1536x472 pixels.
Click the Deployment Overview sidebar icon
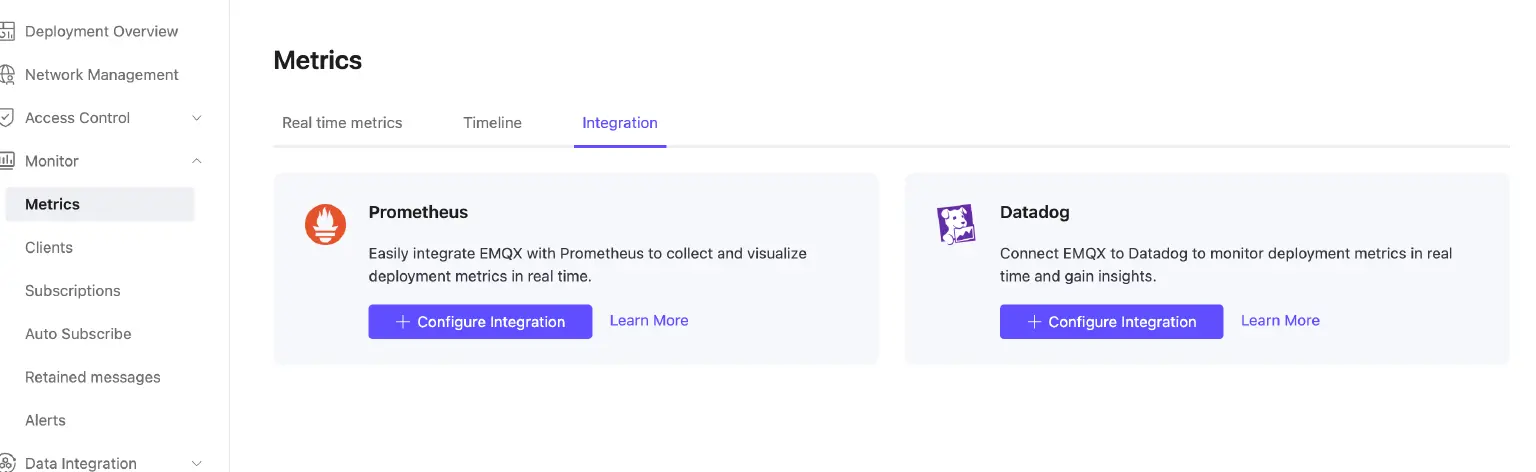point(7,32)
